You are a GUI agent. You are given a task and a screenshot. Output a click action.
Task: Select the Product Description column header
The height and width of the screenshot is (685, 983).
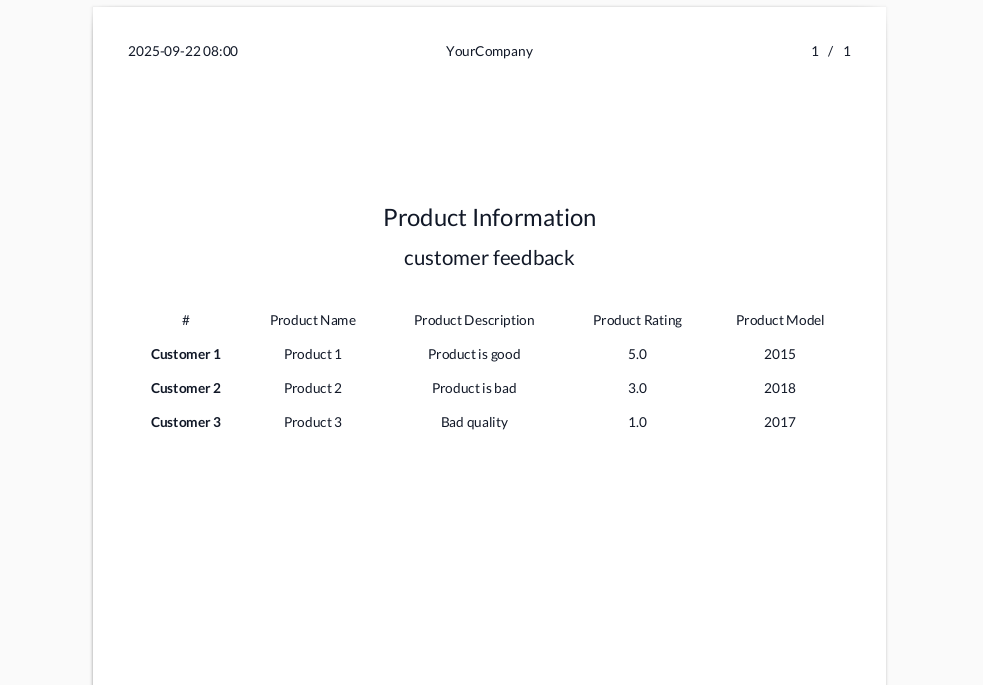[x=474, y=320]
